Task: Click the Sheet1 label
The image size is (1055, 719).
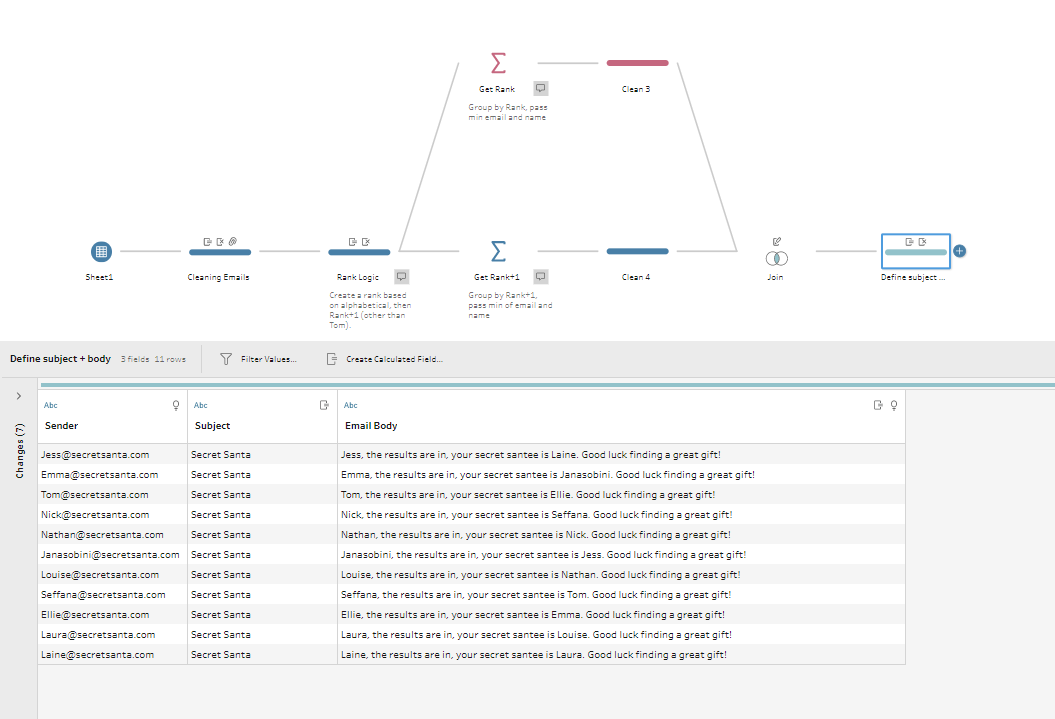Action: [100, 277]
